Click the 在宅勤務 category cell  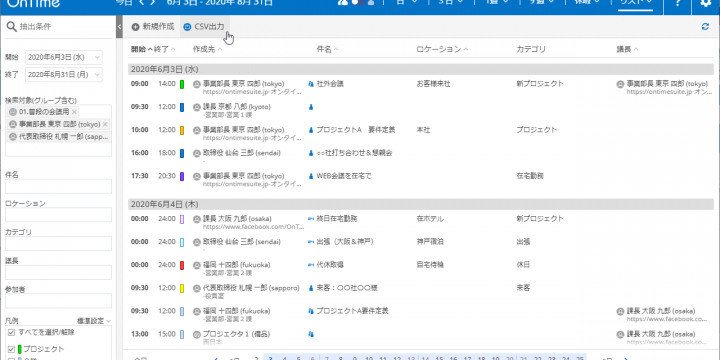529,176
